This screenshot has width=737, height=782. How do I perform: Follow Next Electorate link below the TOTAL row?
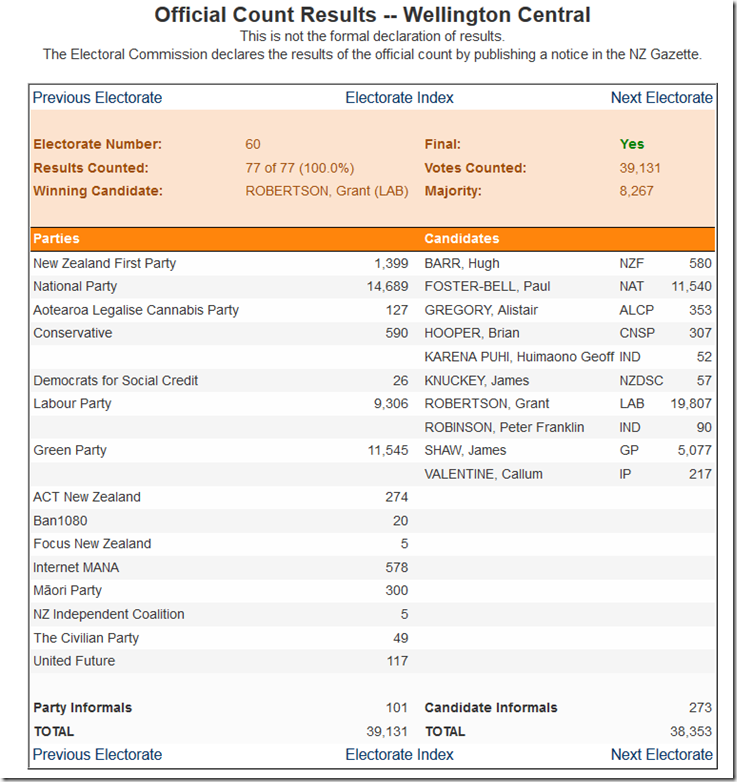[661, 754]
